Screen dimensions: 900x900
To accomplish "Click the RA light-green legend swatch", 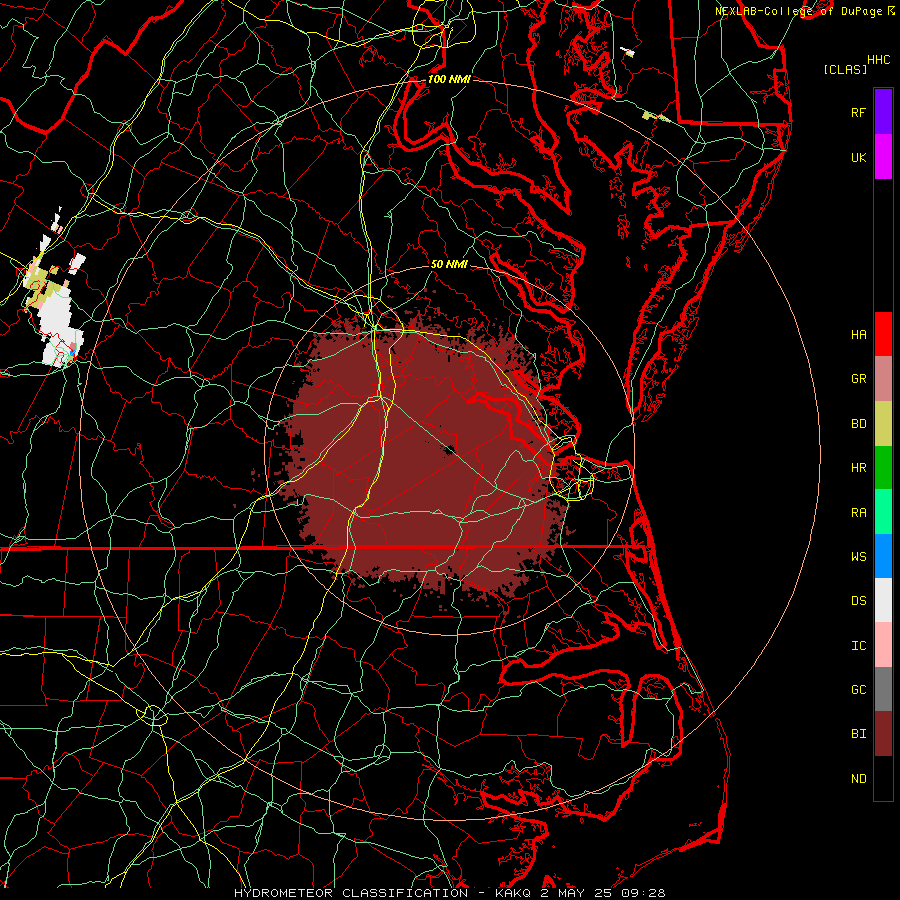I will click(x=883, y=512).
